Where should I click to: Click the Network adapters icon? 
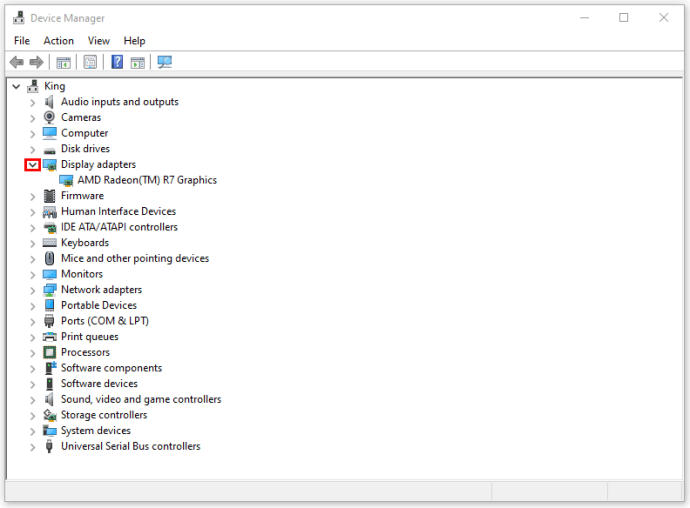tap(50, 290)
